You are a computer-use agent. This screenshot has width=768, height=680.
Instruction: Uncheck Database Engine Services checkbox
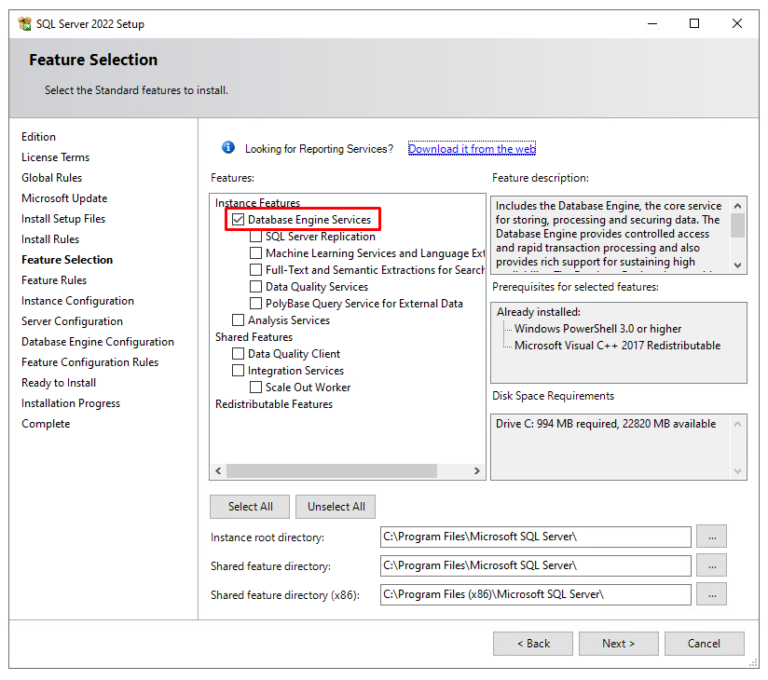(238, 219)
